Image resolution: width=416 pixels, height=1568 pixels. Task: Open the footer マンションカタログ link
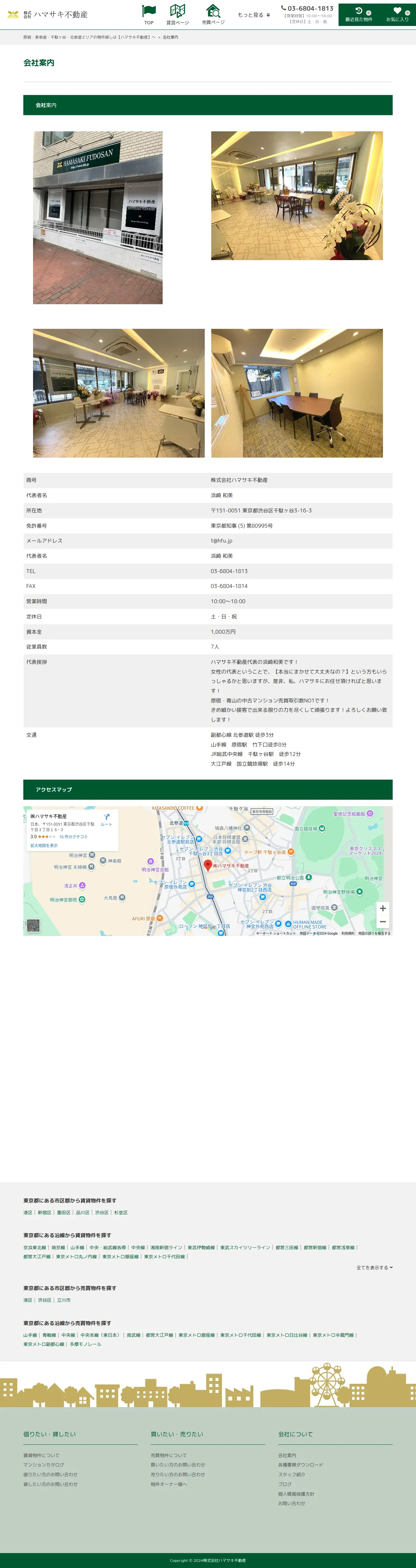pos(43,1465)
